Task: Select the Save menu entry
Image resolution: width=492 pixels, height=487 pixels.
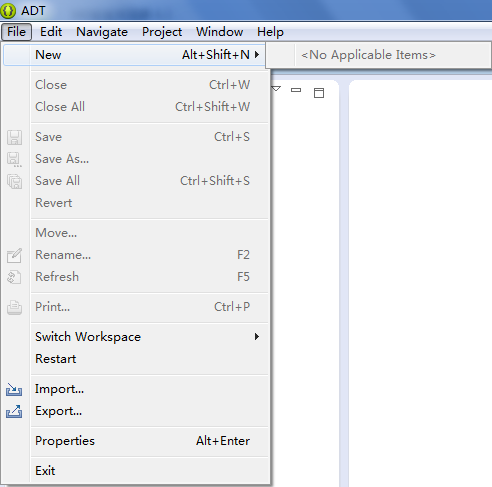Action: point(136,137)
